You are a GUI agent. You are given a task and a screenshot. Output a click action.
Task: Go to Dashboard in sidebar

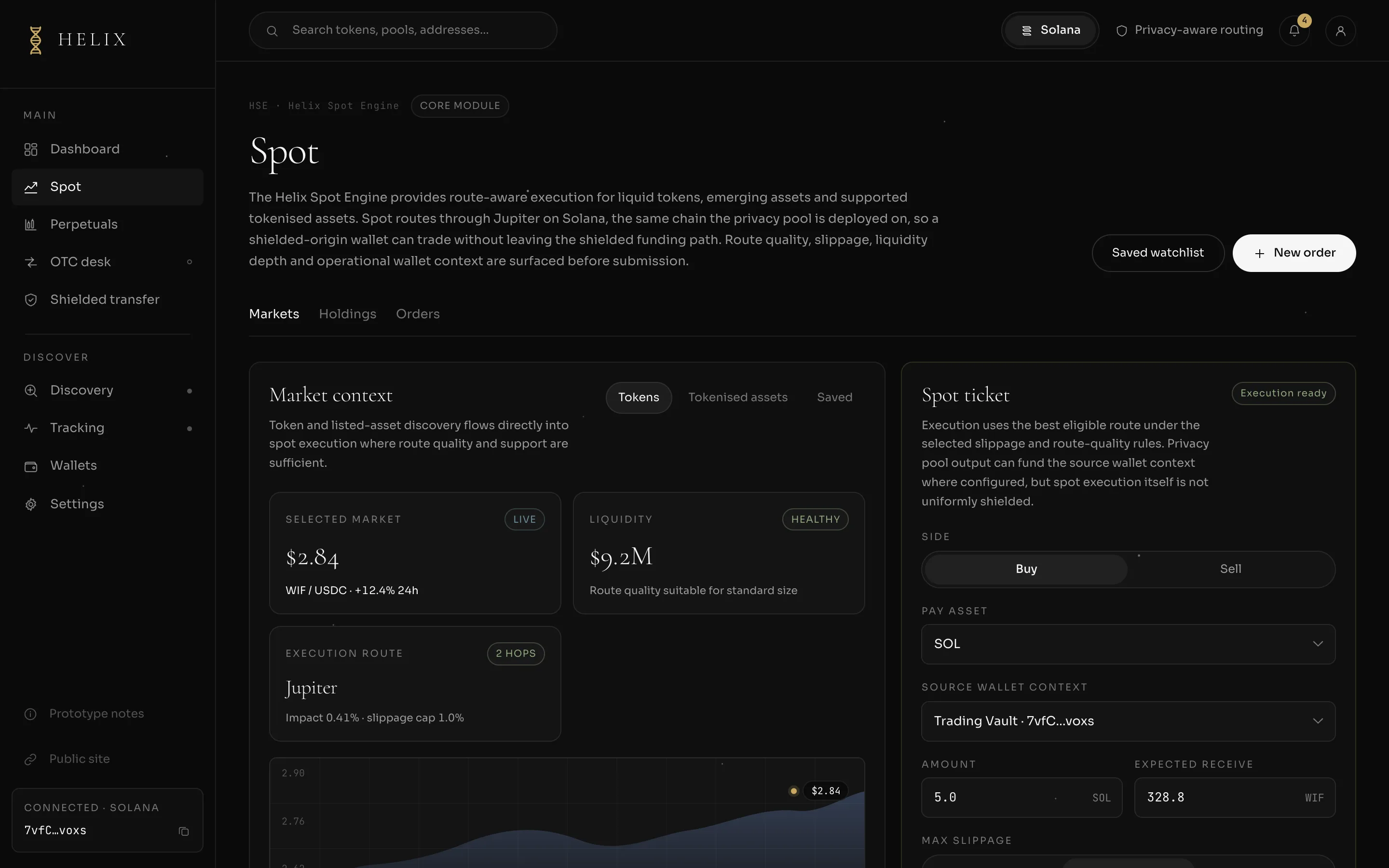(108, 150)
